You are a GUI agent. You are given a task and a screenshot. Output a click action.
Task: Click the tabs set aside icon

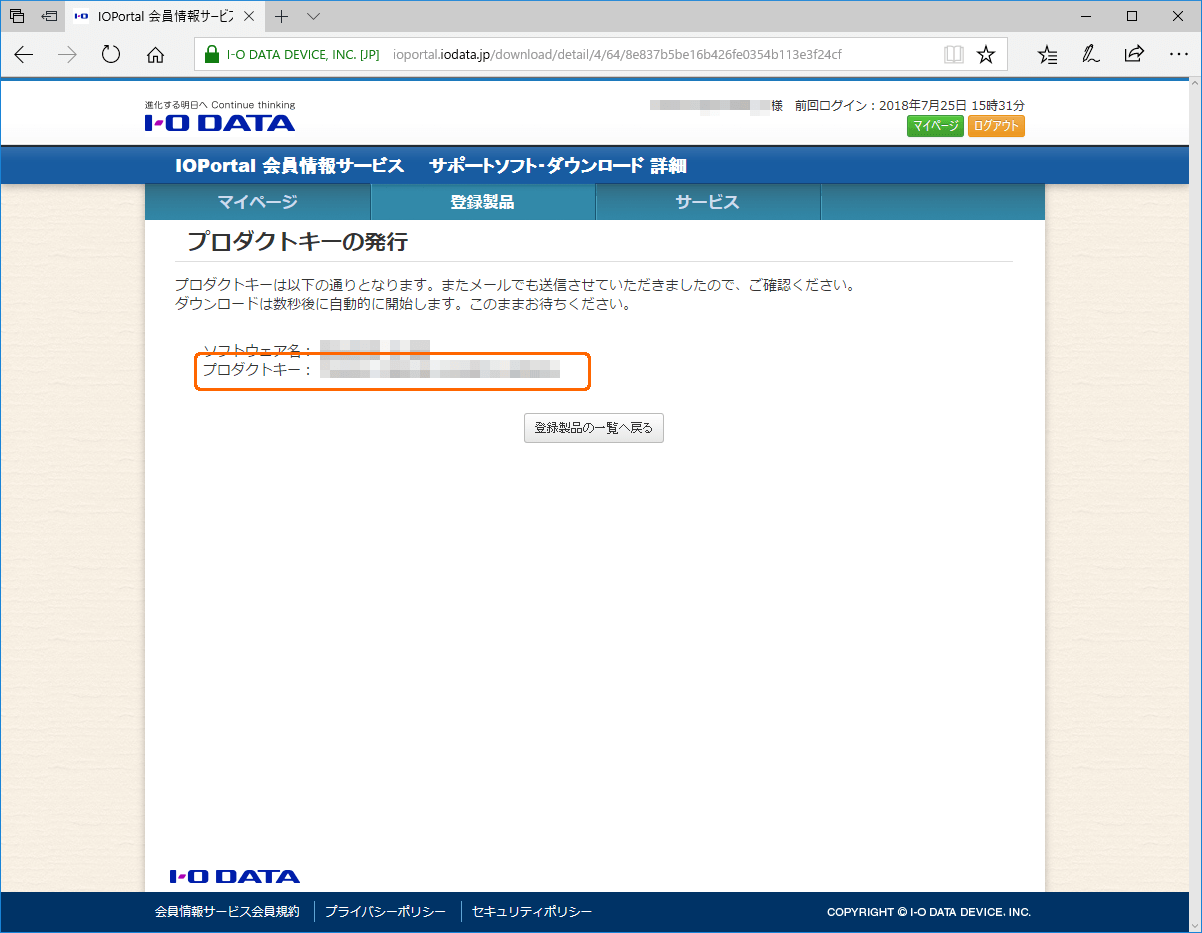click(17, 16)
